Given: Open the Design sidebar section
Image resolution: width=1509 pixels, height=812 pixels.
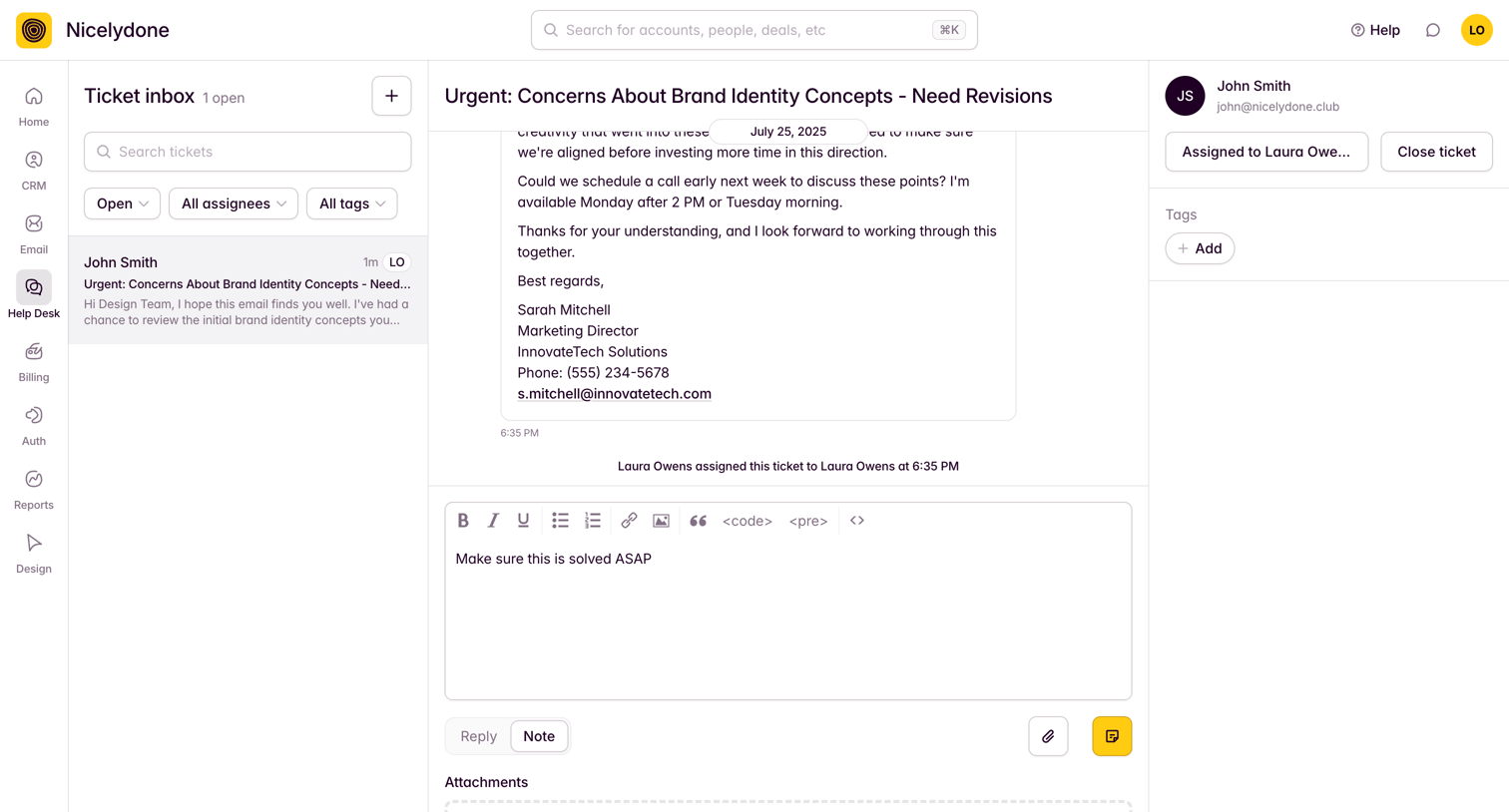Looking at the screenshot, I should tap(34, 554).
